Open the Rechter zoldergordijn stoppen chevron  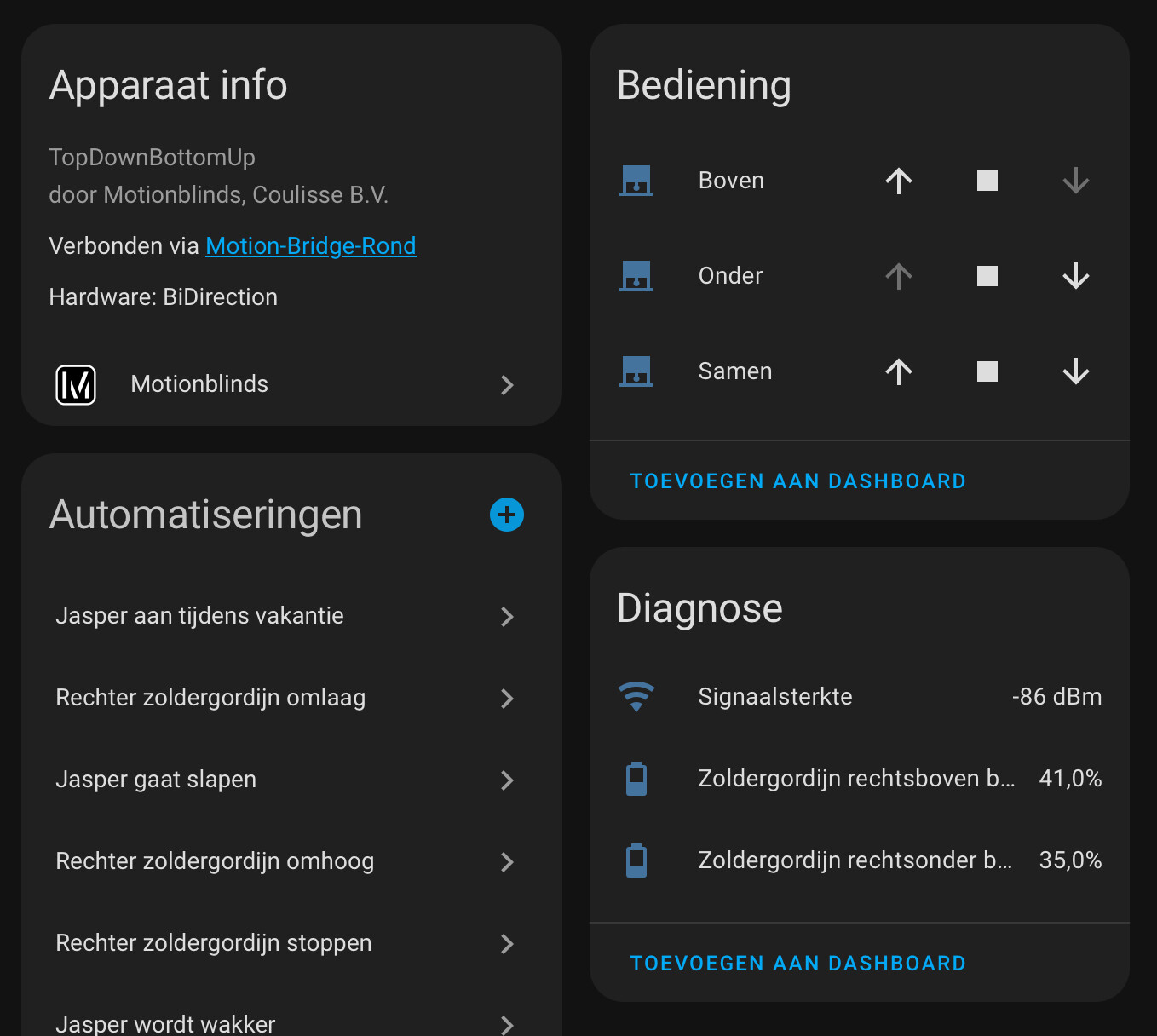click(507, 944)
